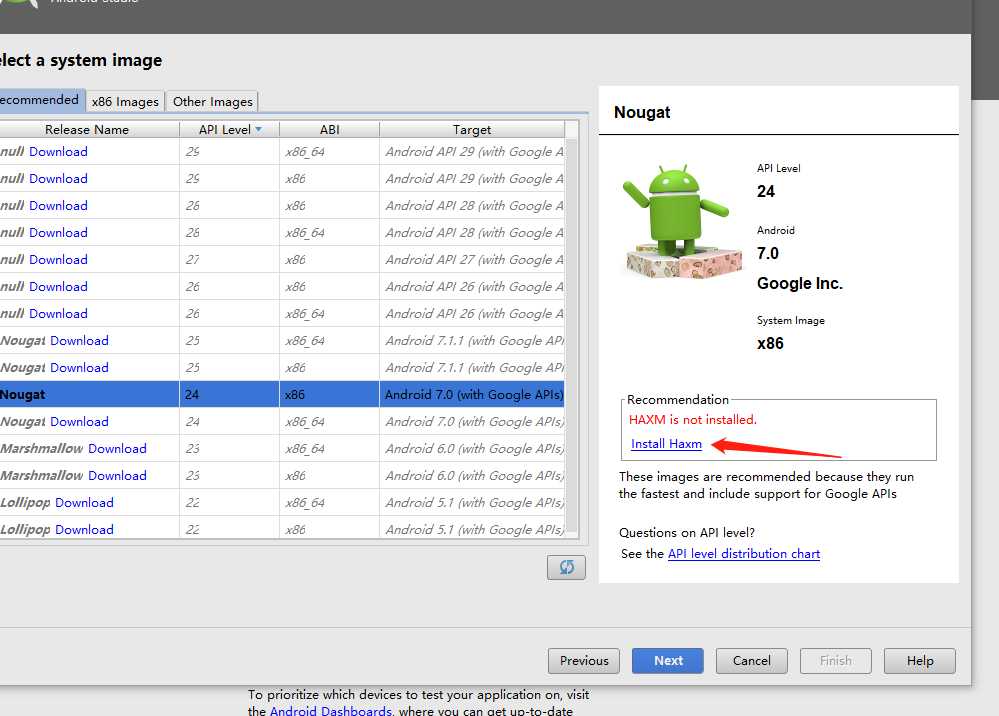
Task: Open the x86 Images tab
Action: (x=125, y=102)
